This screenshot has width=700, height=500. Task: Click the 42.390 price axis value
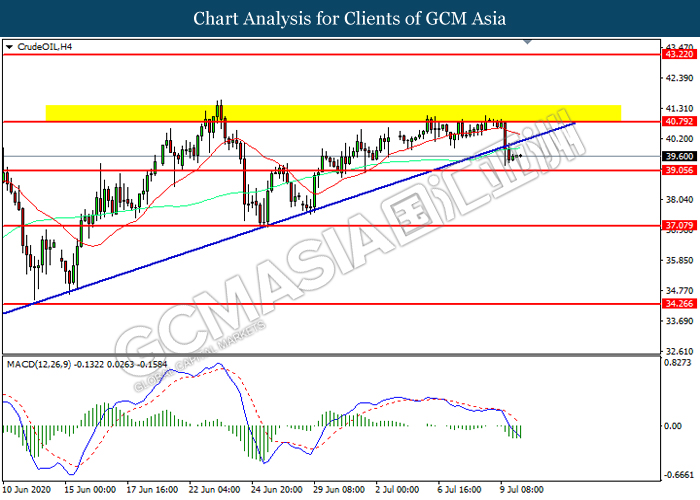tap(679, 78)
